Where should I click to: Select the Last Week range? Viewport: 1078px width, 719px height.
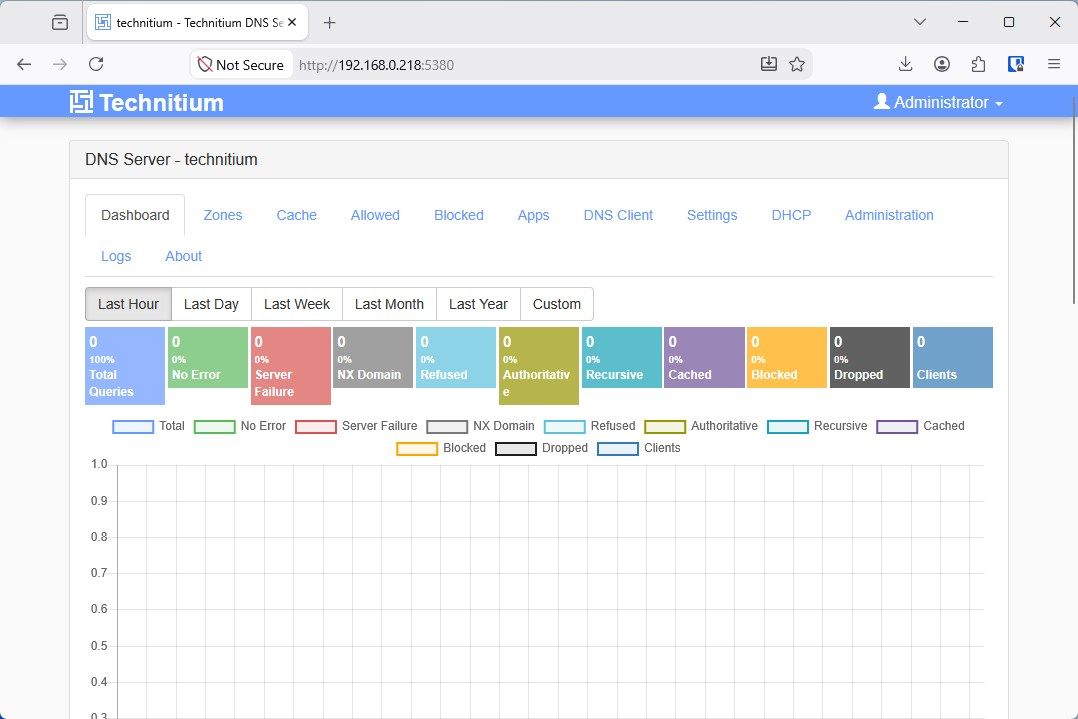tap(297, 304)
